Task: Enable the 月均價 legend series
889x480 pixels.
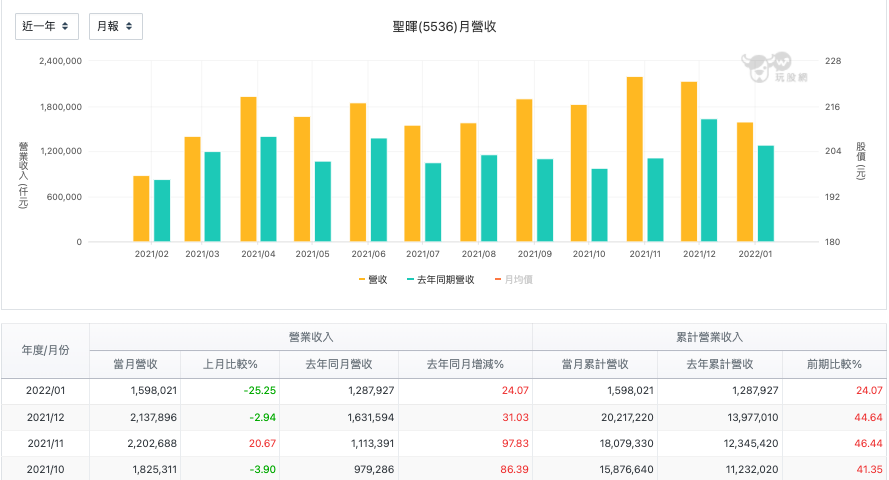Action: [513, 279]
